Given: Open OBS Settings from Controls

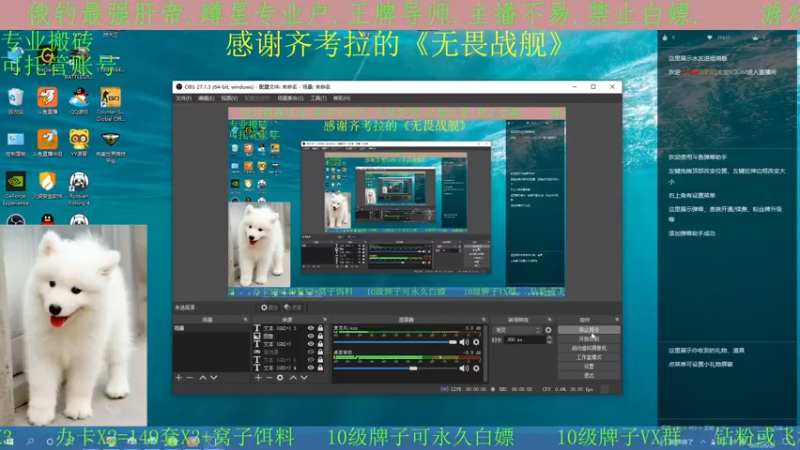Looking at the screenshot, I should 589,366.
